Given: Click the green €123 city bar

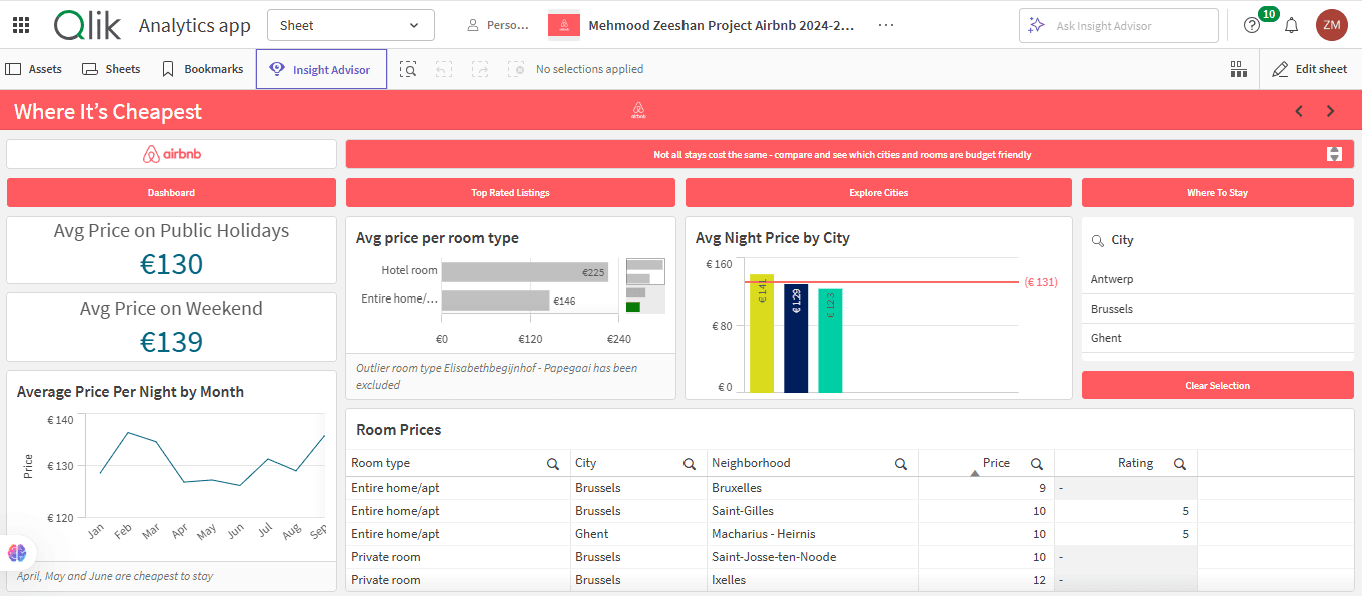Looking at the screenshot, I should click(x=830, y=341).
